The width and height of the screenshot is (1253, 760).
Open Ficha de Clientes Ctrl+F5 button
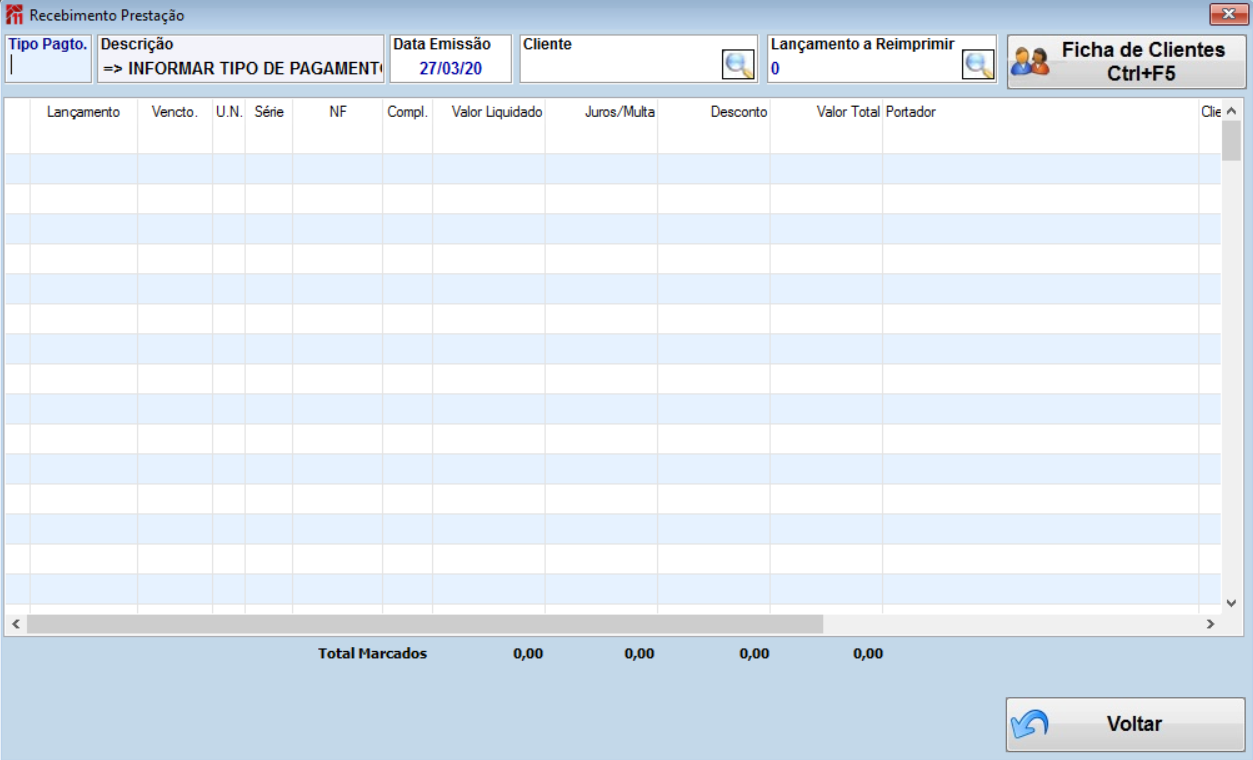pyautogui.click(x=1127, y=62)
